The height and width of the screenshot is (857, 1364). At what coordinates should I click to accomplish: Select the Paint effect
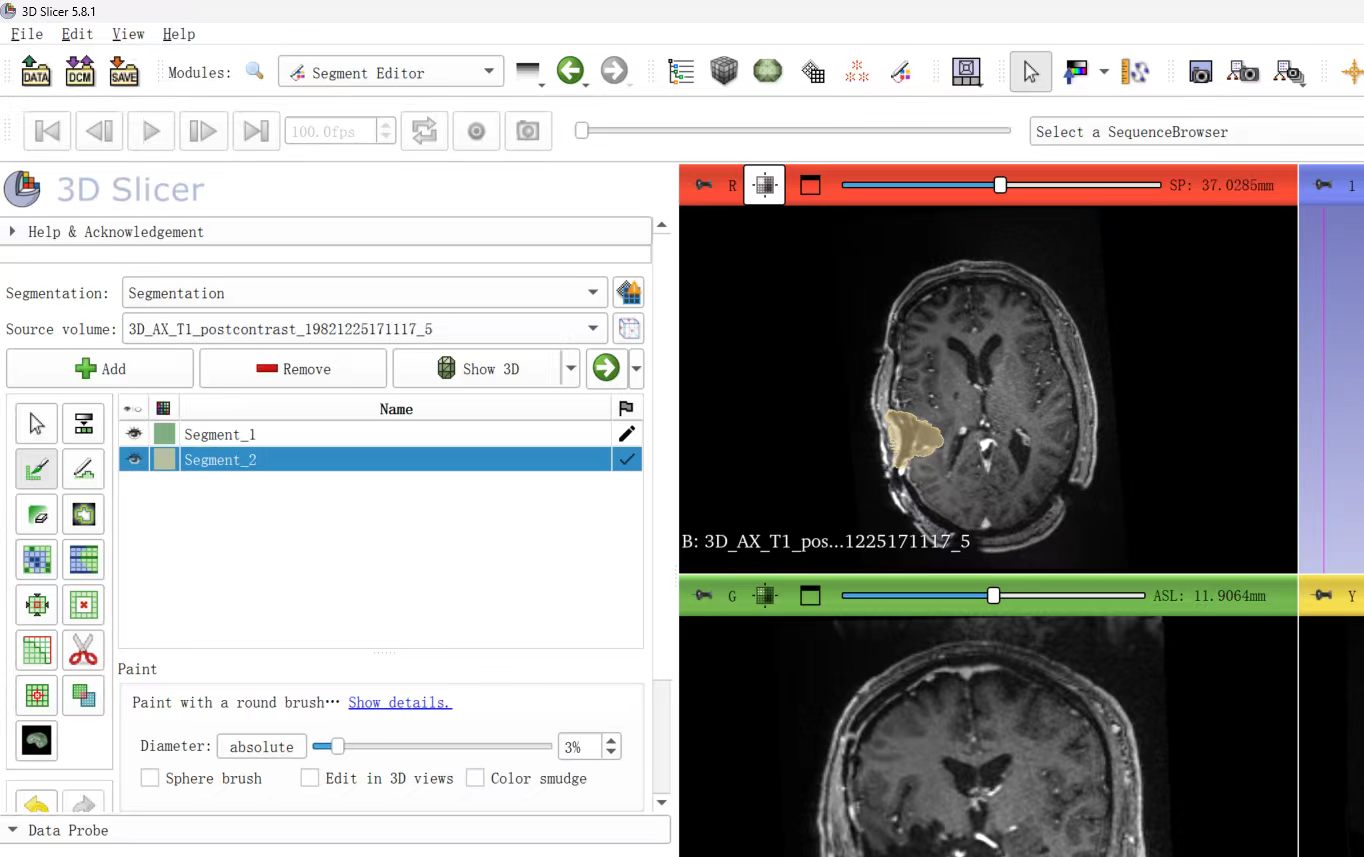[x=37, y=469]
